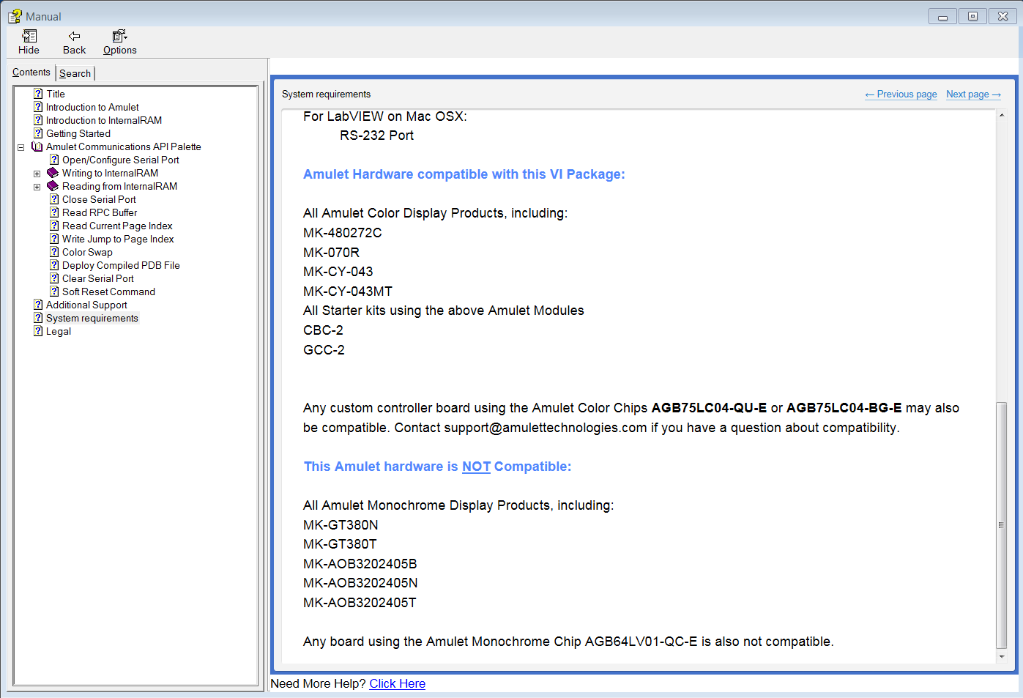Viewport: 1023px width, 698px height.
Task: Click the System requirements topic icon
Action: click(38, 318)
